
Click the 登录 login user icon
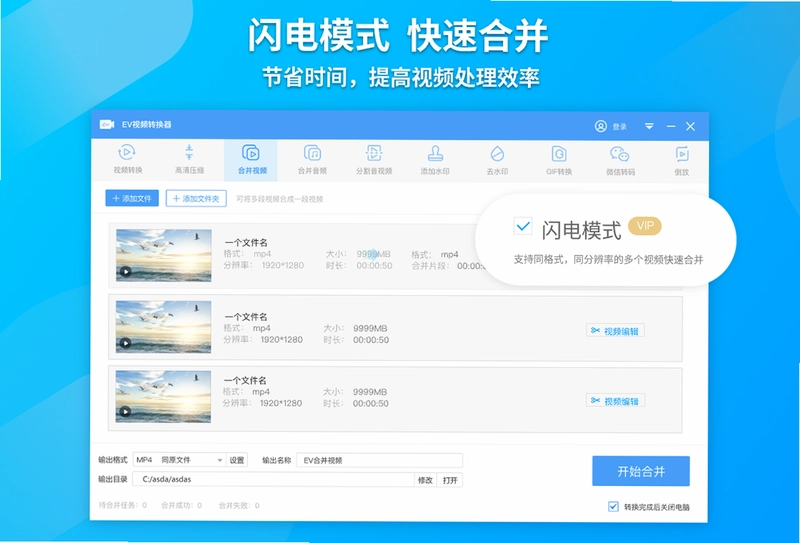601,126
